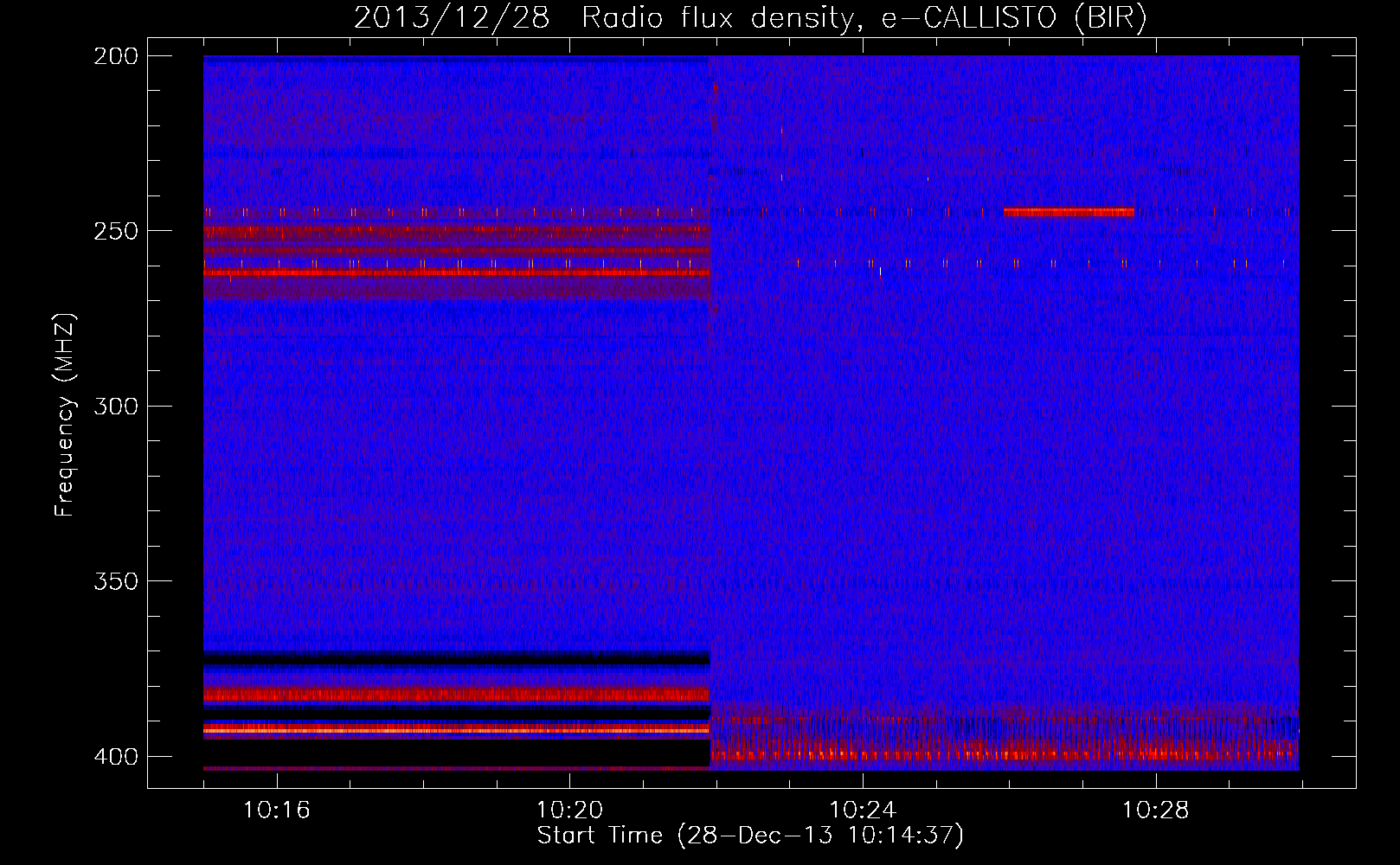Click the 'Frequency (MHZ)' axis label
1400x865 pixels.
pyautogui.click(x=64, y=414)
